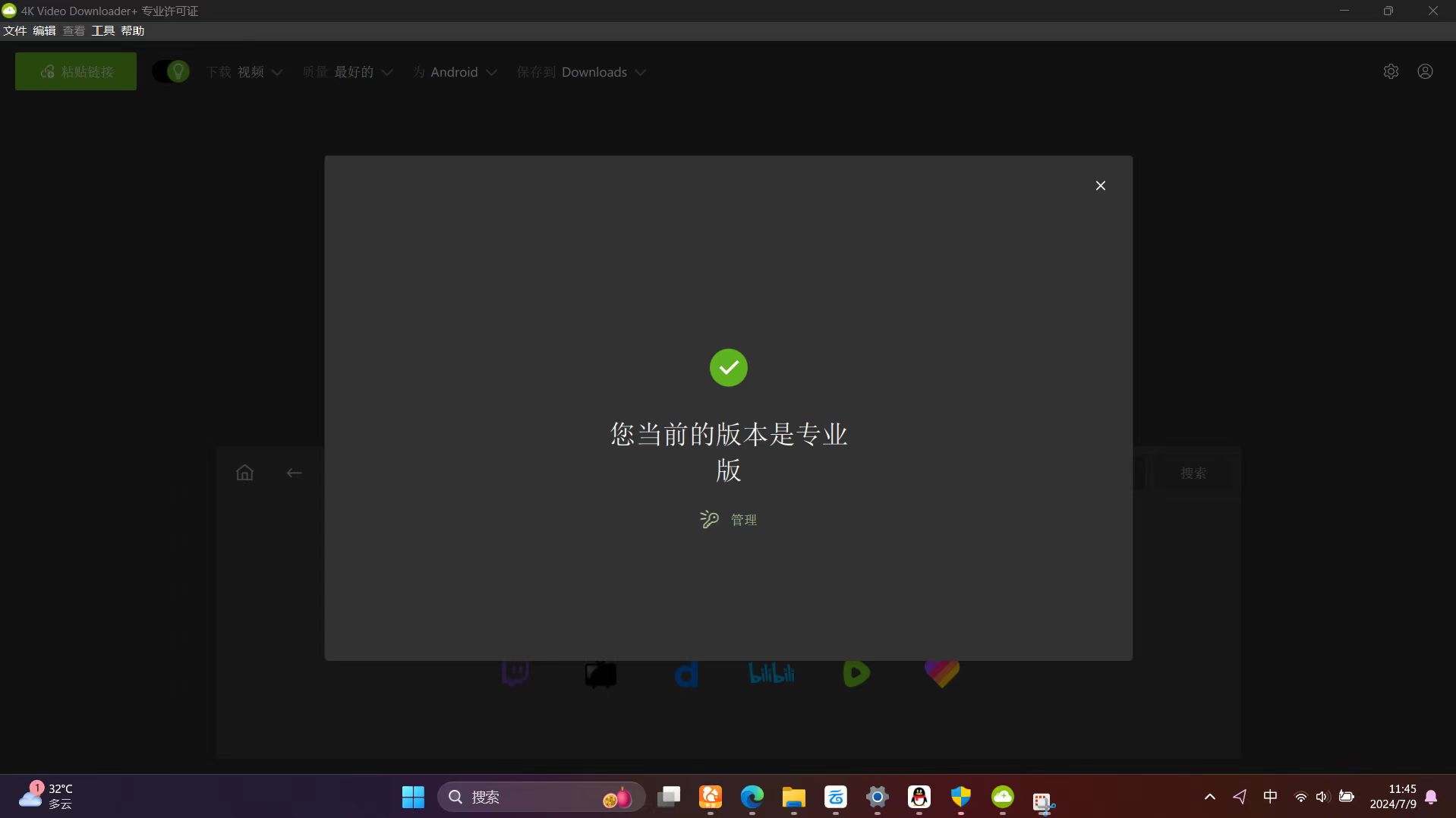Open settings via the gear icon
The image size is (1456, 818).
pyautogui.click(x=1391, y=71)
